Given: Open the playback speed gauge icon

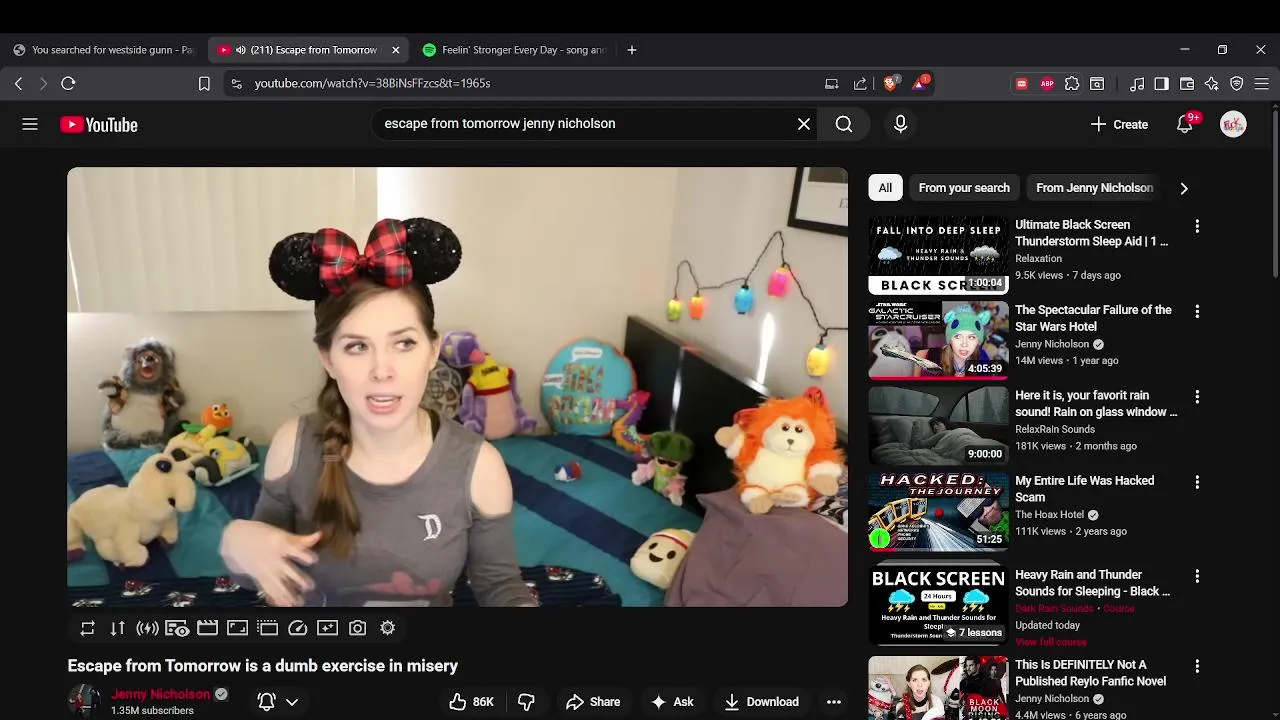Looking at the screenshot, I should click(x=297, y=628).
